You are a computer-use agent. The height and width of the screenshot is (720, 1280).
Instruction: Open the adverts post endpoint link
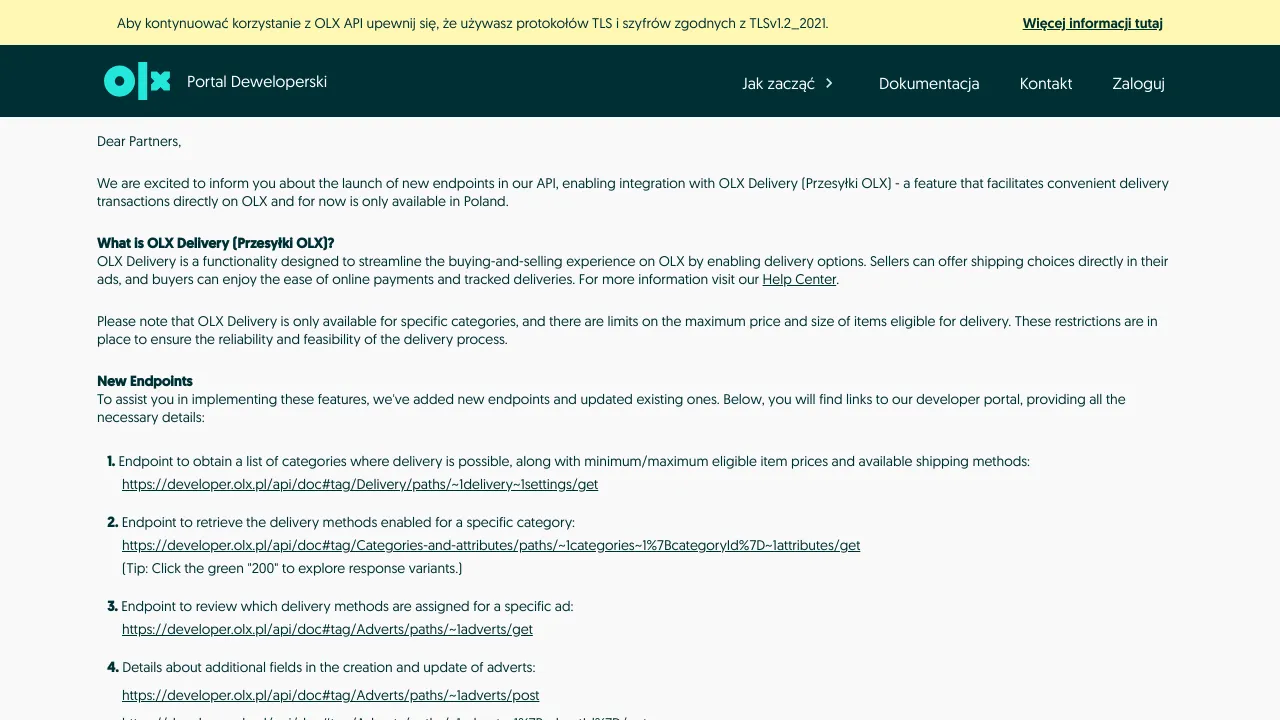330,695
